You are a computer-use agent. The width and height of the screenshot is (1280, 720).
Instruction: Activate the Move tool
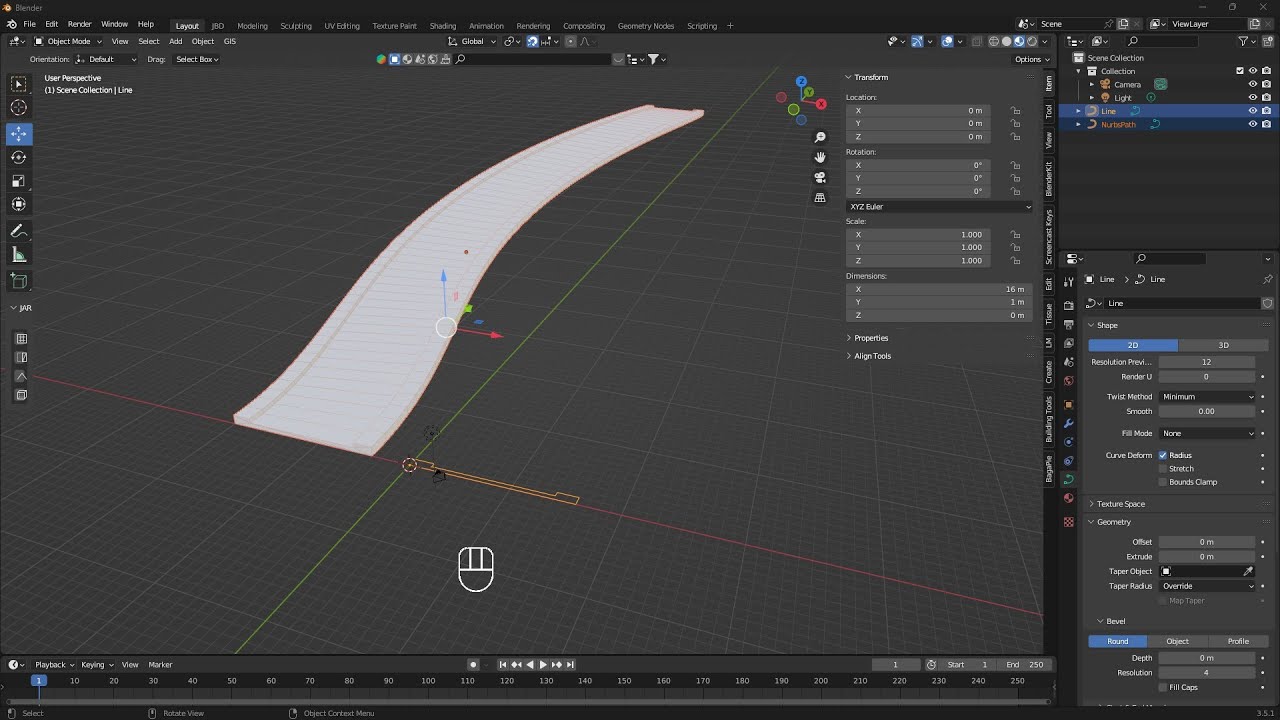click(19, 134)
